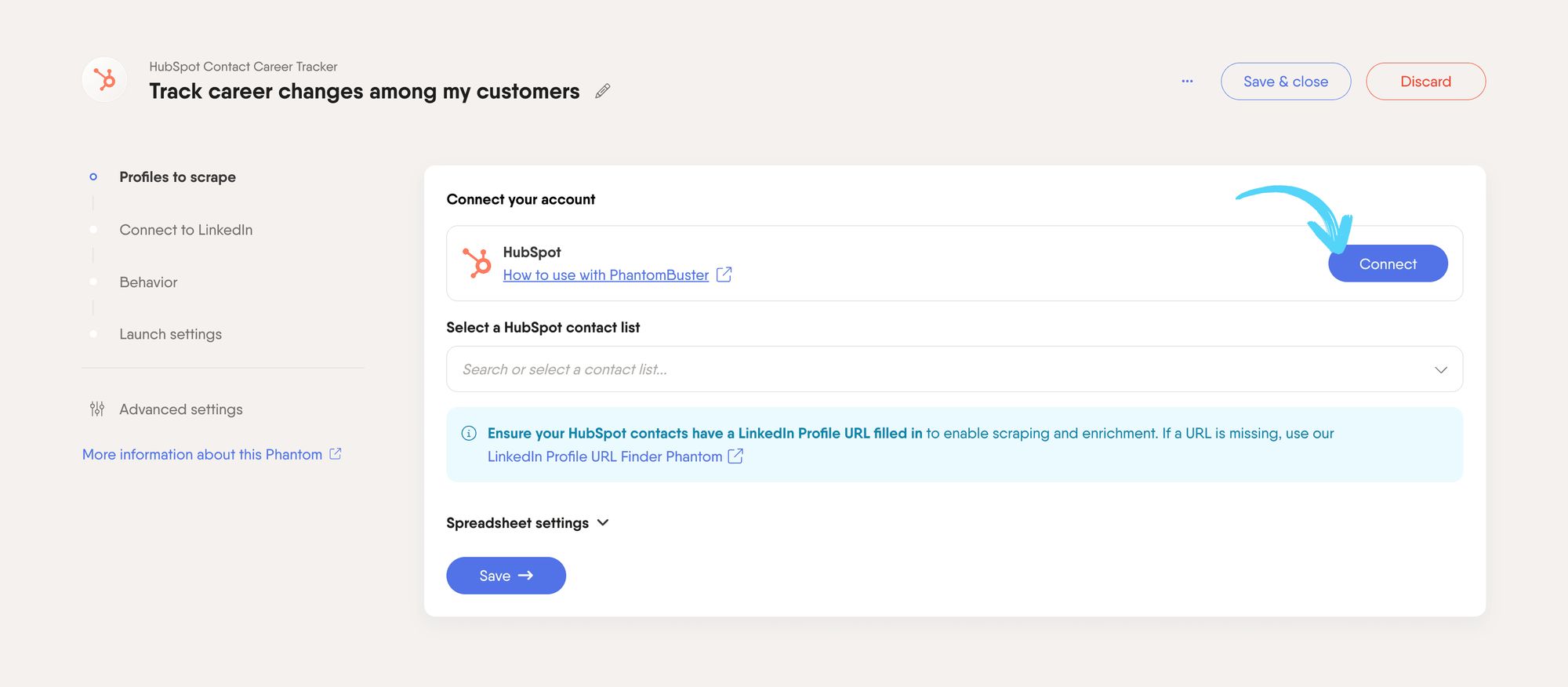Open the three-dot more options menu
The width and height of the screenshot is (1568, 687).
pos(1187,81)
